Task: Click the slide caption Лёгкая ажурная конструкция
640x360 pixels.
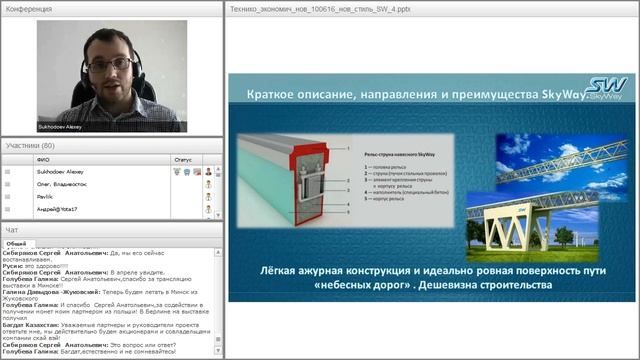Action: [x=433, y=278]
